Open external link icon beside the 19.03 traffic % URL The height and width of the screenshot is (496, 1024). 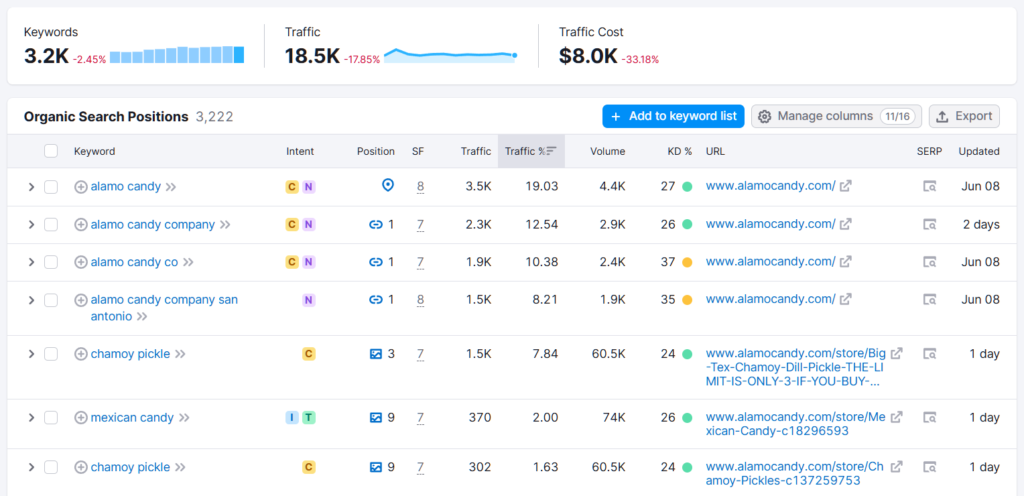pyautogui.click(x=846, y=186)
